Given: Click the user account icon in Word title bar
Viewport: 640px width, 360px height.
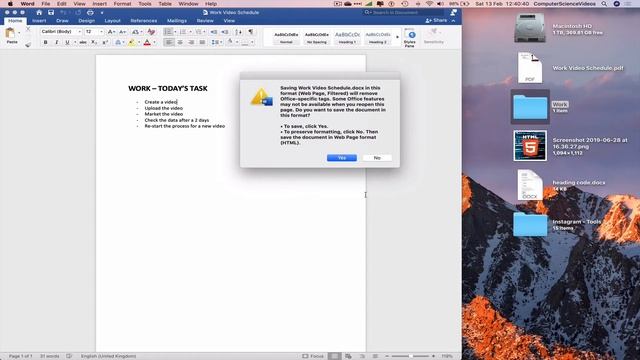Looking at the screenshot, I should click(453, 12).
